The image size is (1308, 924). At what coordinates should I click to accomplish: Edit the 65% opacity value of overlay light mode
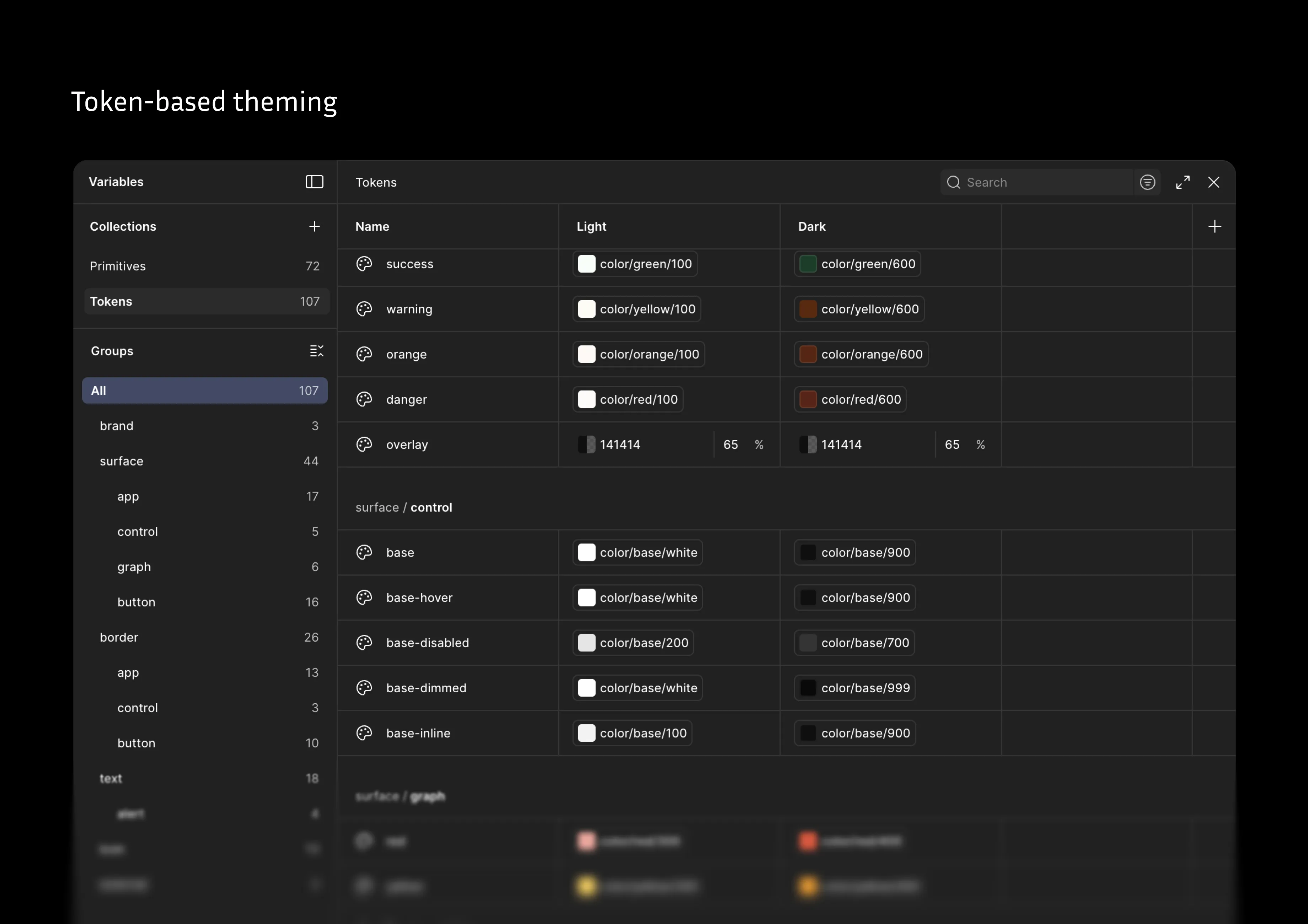(731, 444)
